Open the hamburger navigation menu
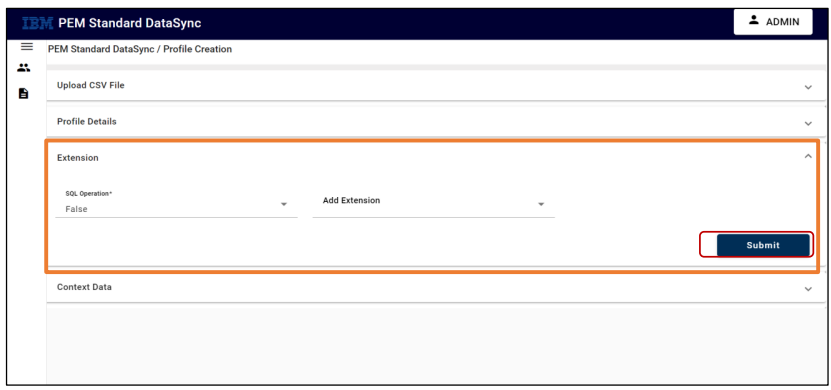 click(26, 47)
